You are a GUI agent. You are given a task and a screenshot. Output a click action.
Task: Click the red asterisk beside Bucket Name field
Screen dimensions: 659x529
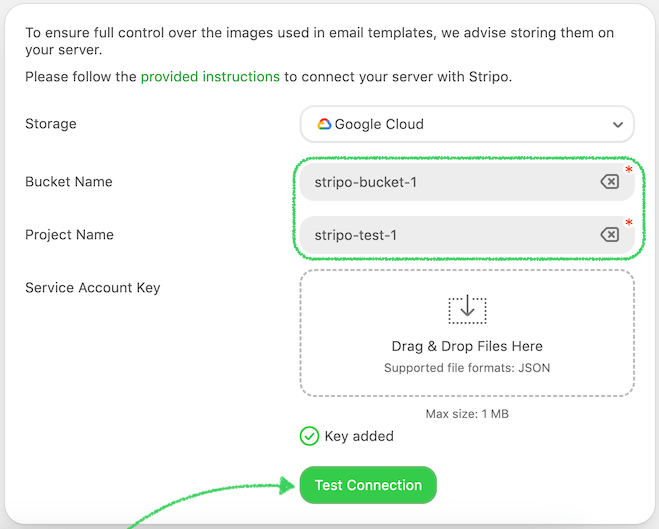pos(629,171)
